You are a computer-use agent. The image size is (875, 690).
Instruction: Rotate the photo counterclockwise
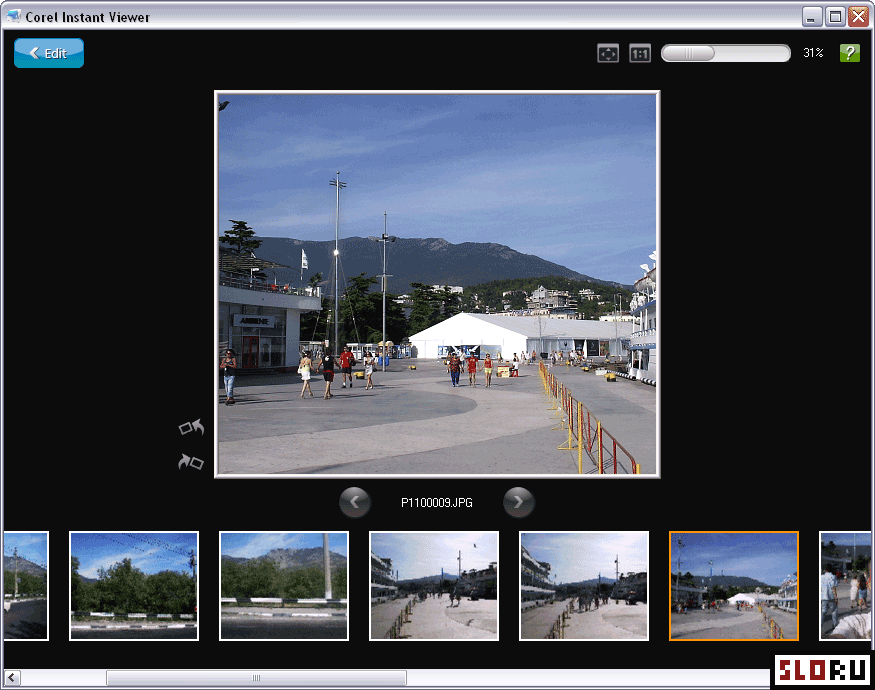tap(191, 428)
